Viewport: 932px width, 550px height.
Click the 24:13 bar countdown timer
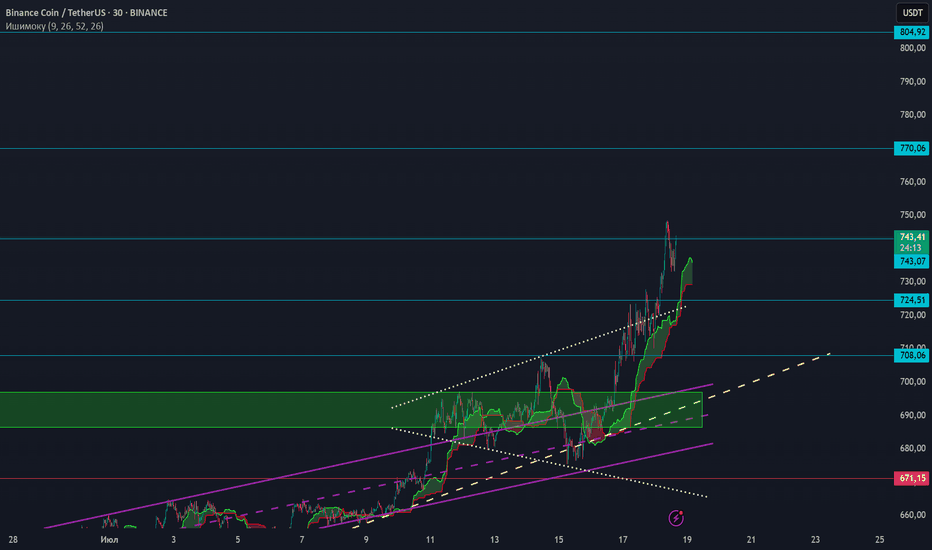[x=912, y=248]
